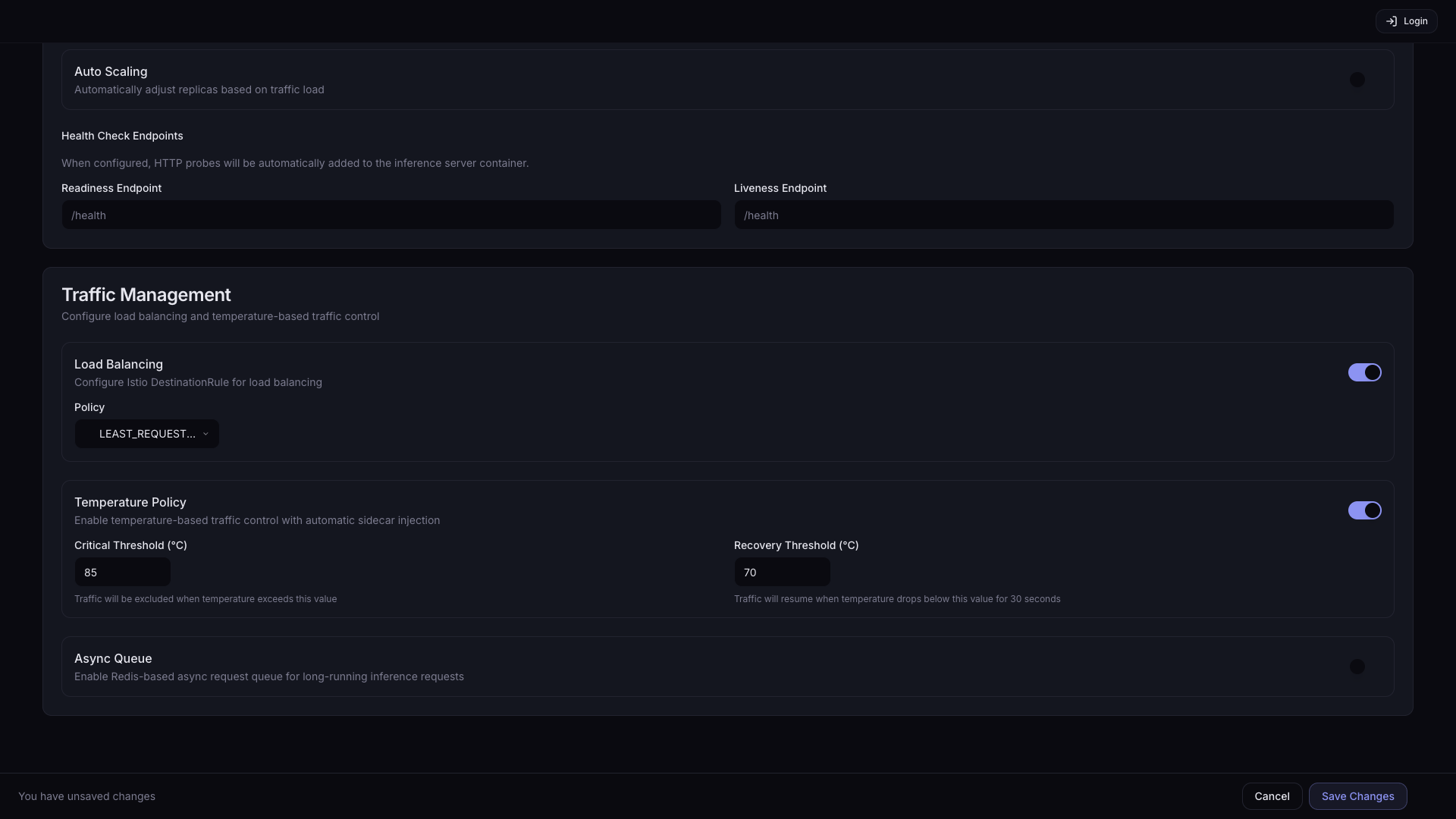The image size is (1456, 819).
Task: Select the Traffic Management heading
Action: 146,295
